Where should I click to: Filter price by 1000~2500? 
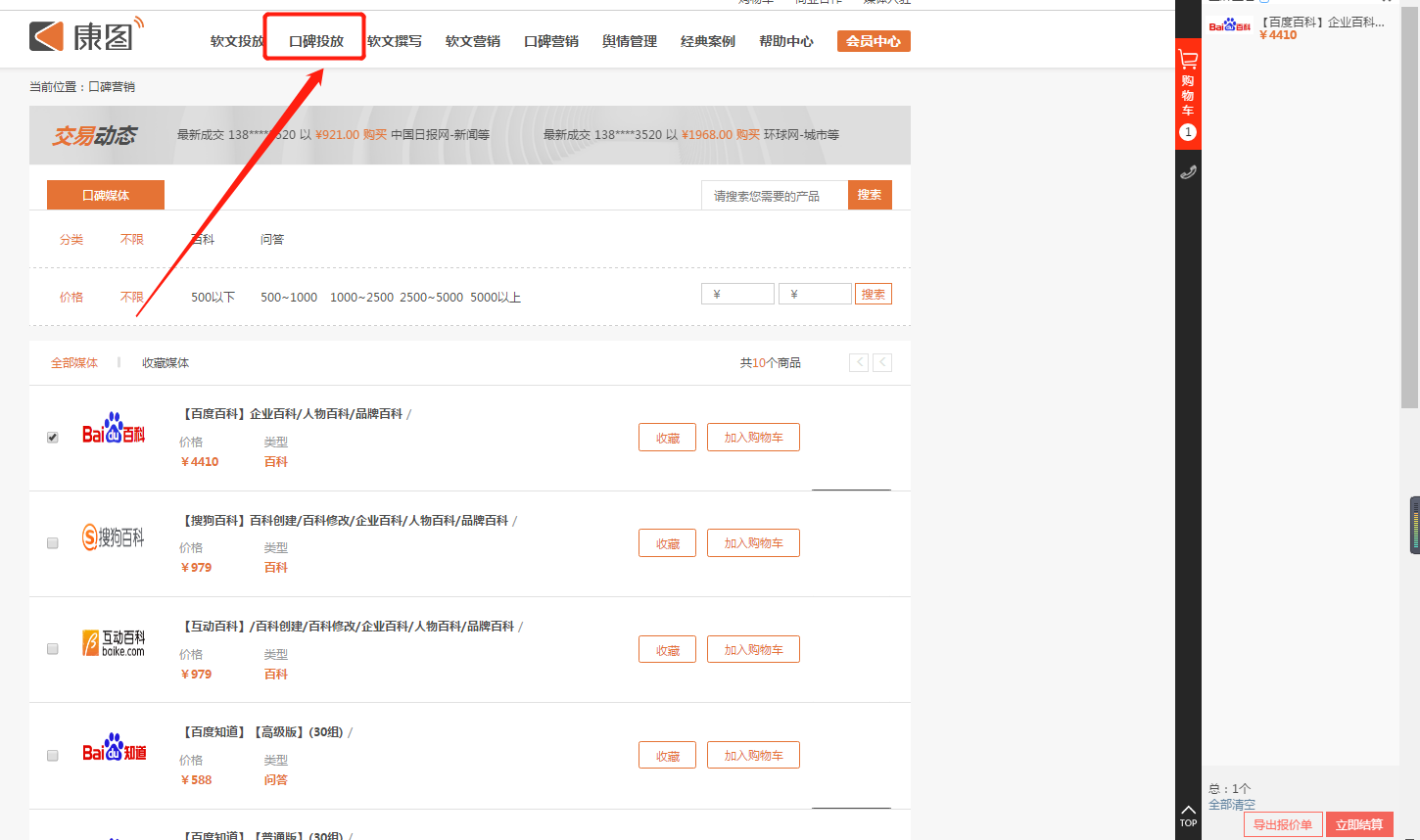(361, 297)
